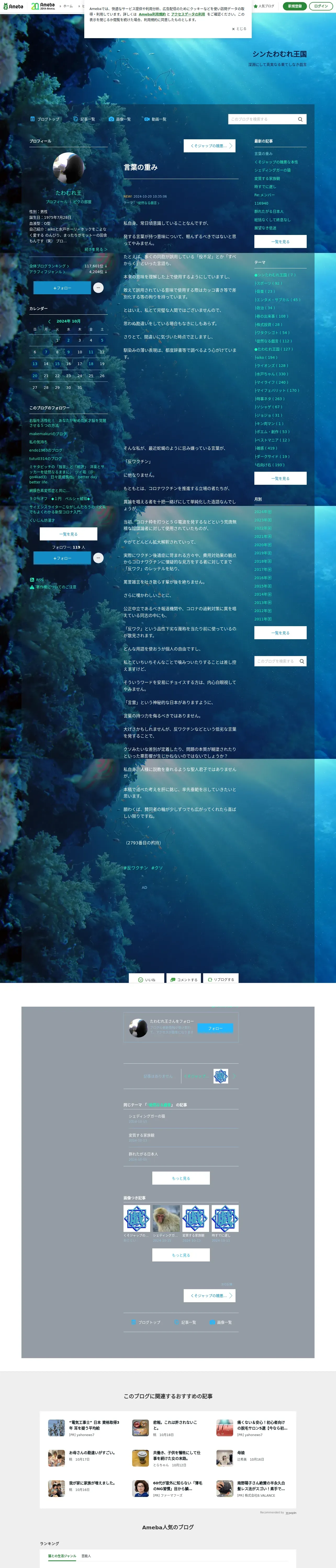
Task: Open the RSS feed icon link
Action: (x=37, y=580)
